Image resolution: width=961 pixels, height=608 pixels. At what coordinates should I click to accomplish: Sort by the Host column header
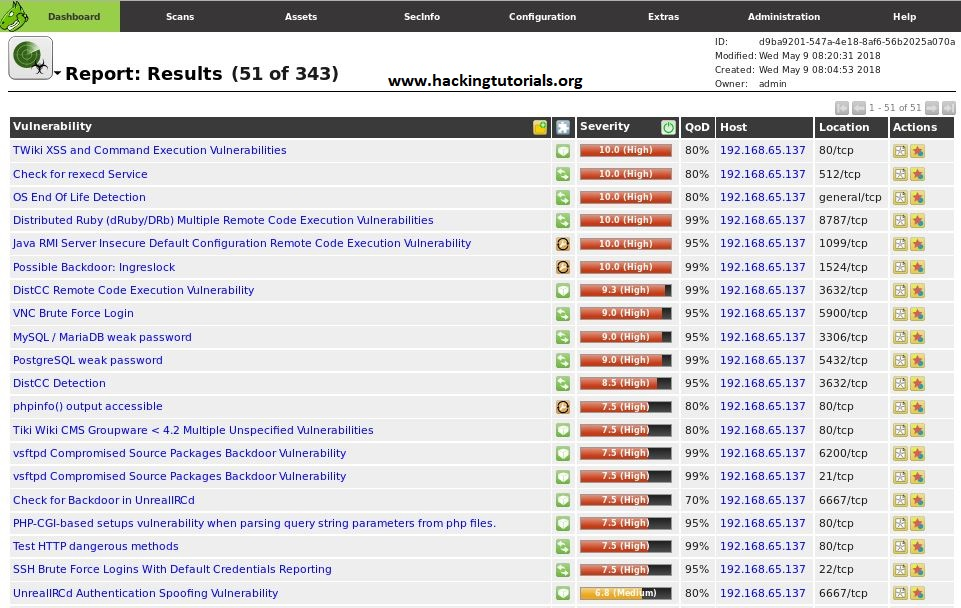click(733, 127)
